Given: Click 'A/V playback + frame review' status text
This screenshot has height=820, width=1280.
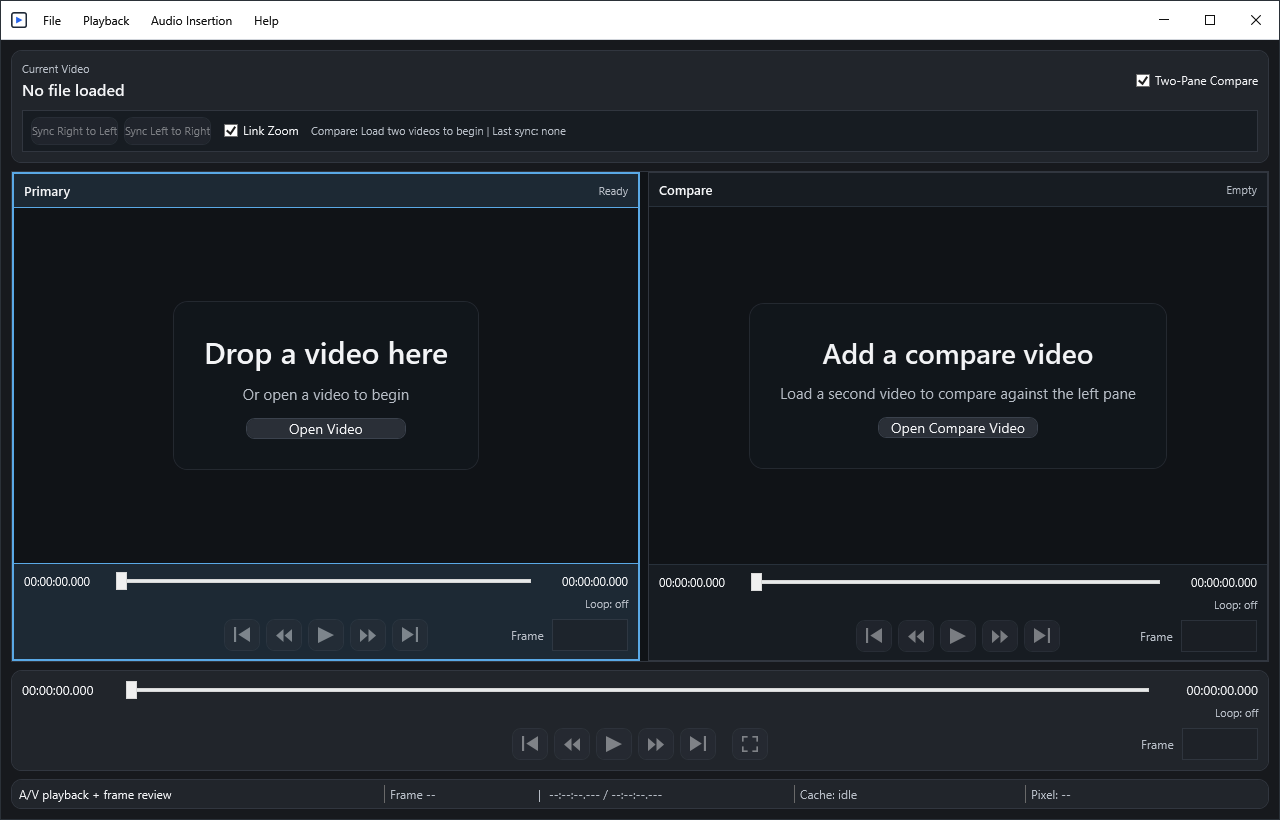Looking at the screenshot, I should 95,795.
